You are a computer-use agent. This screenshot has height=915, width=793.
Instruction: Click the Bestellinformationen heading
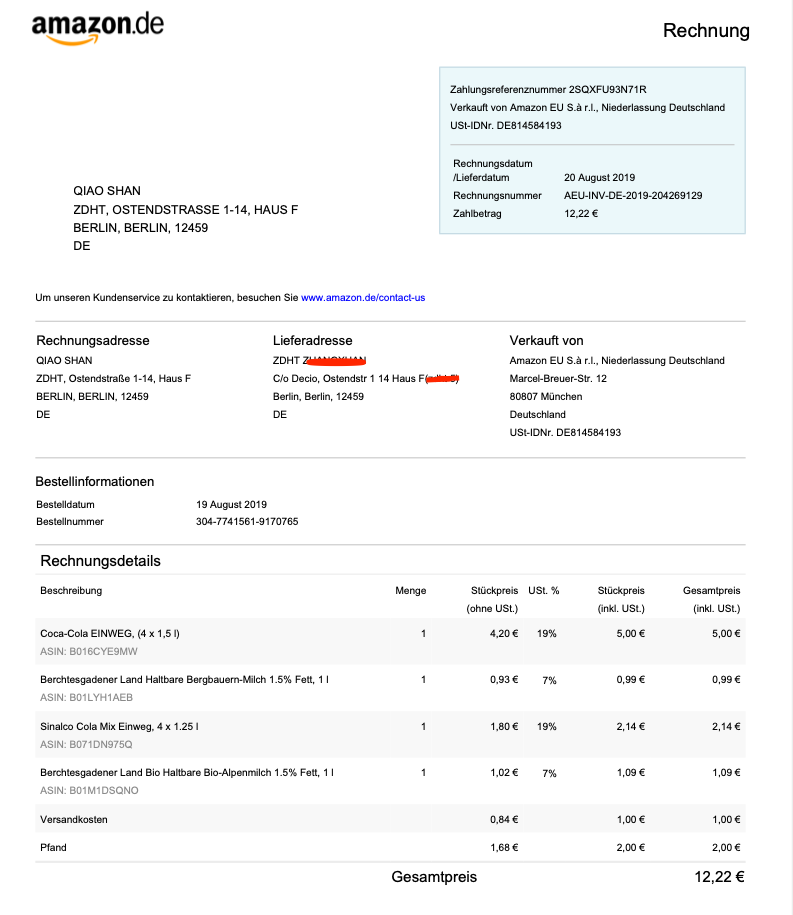[95, 482]
